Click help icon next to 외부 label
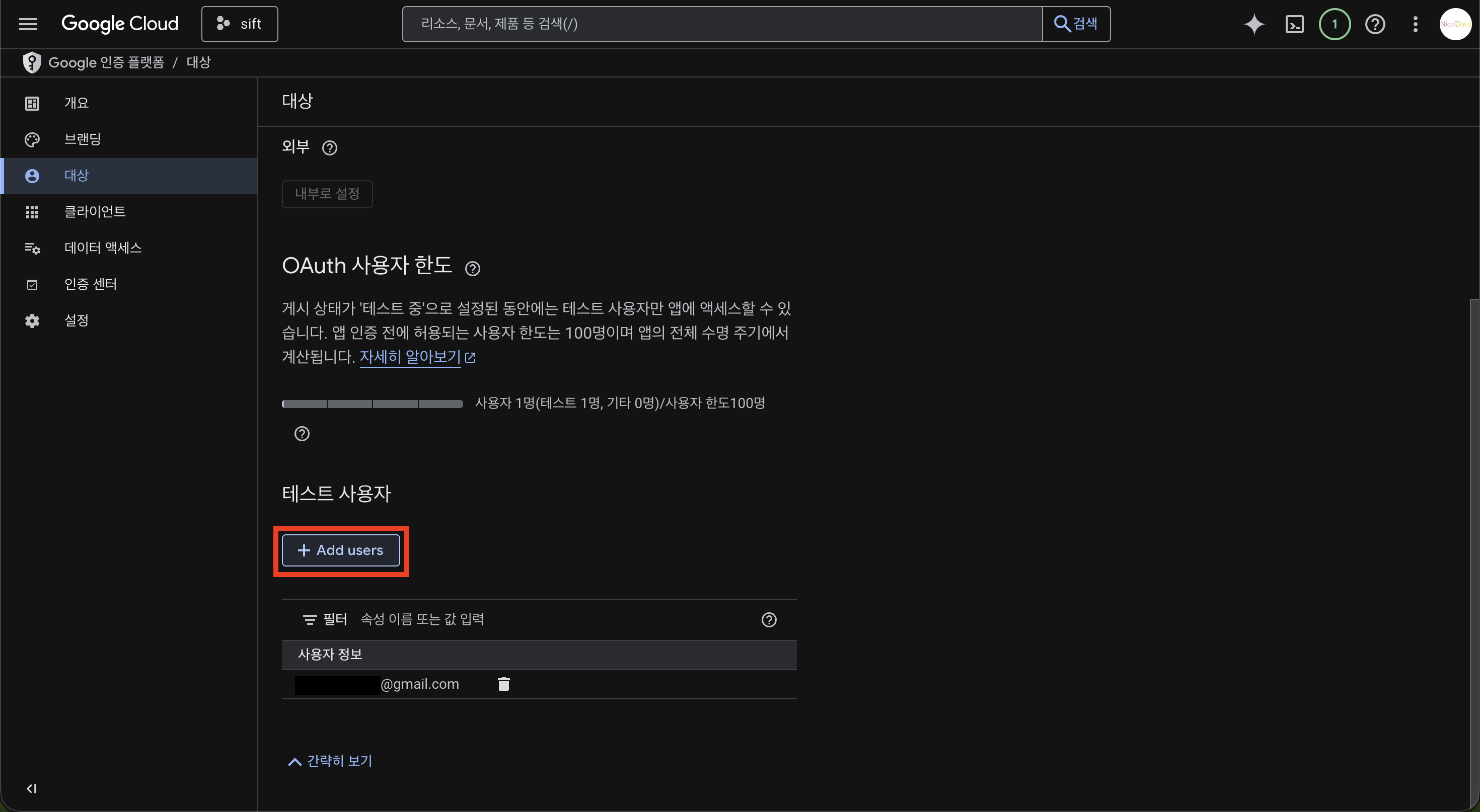Image resolution: width=1480 pixels, height=812 pixels. [x=329, y=148]
